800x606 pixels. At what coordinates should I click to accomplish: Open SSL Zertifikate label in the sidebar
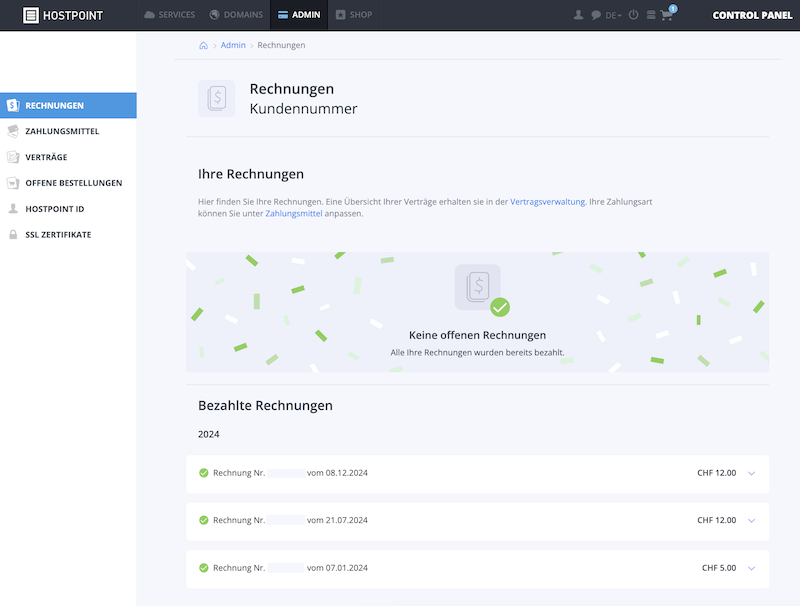pyautogui.click(x=58, y=235)
